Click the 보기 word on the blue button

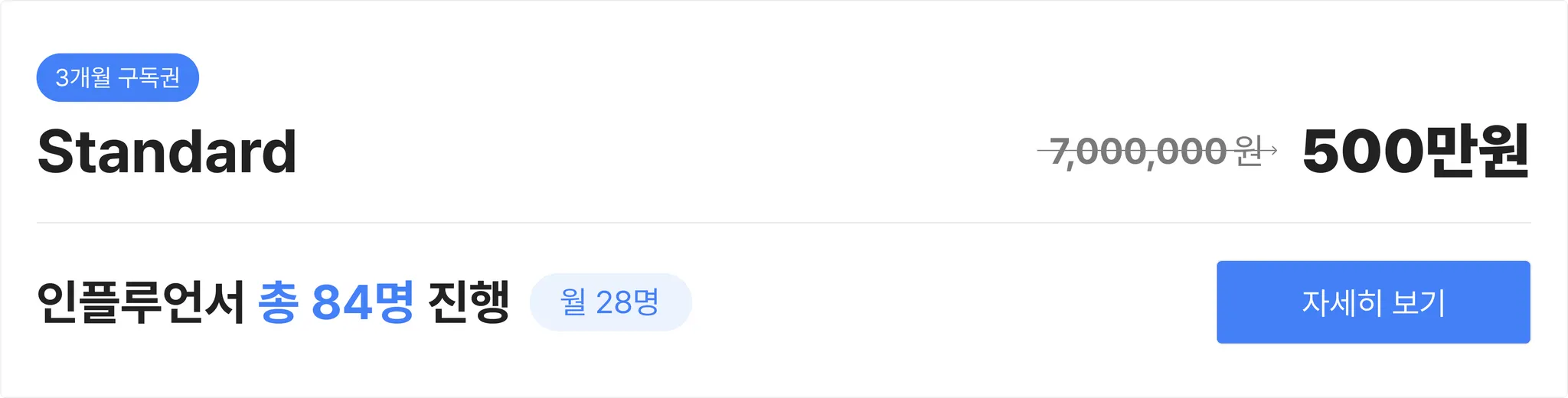click(1418, 302)
